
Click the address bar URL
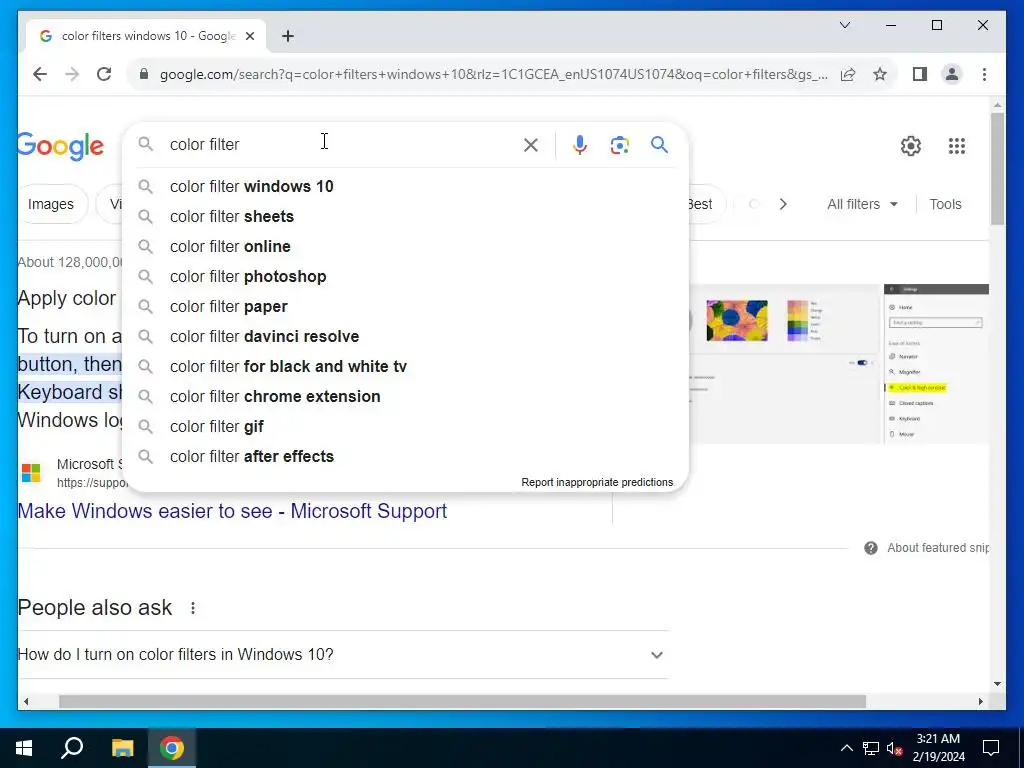[x=494, y=74]
